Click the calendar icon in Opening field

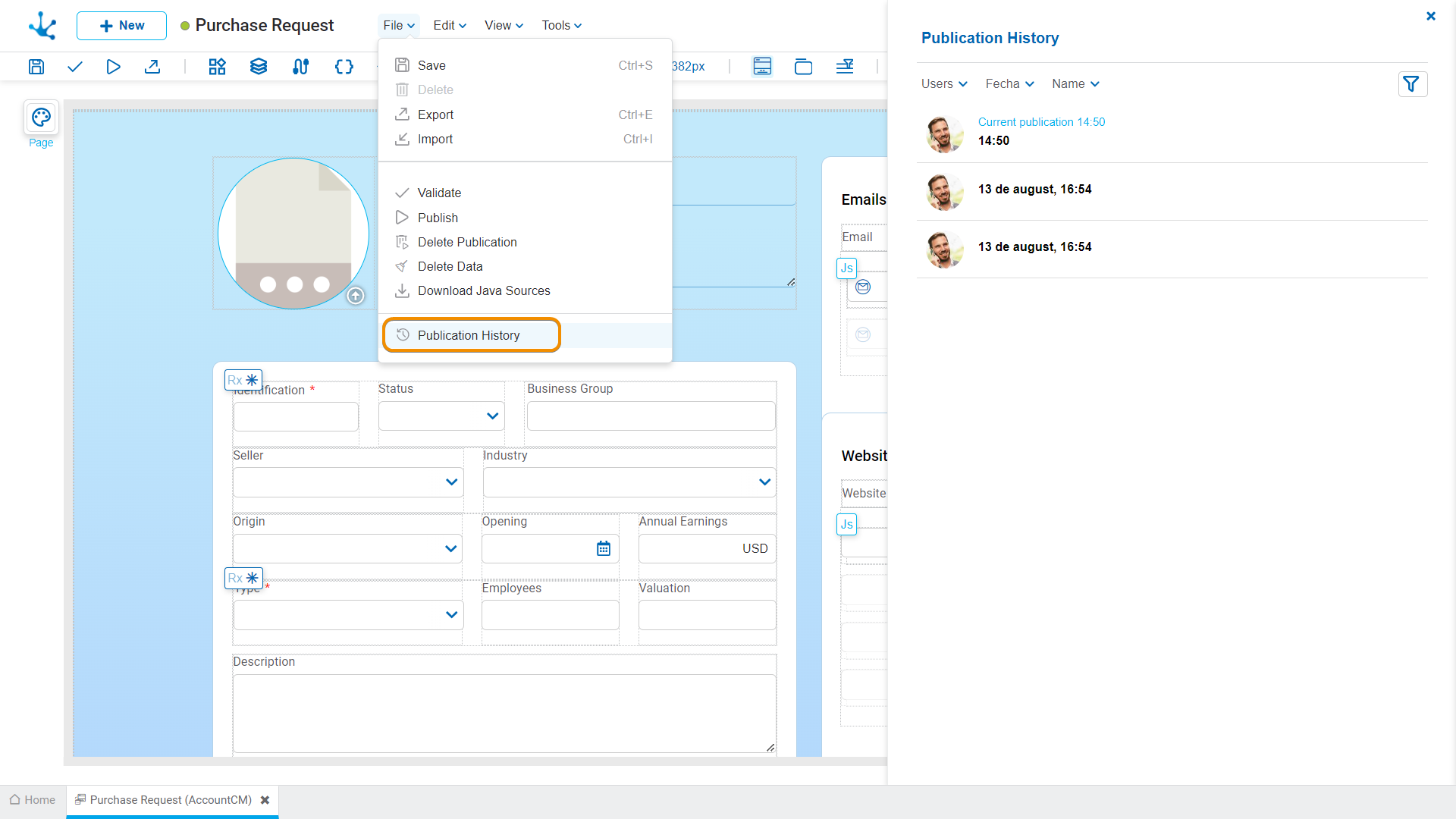coord(604,548)
